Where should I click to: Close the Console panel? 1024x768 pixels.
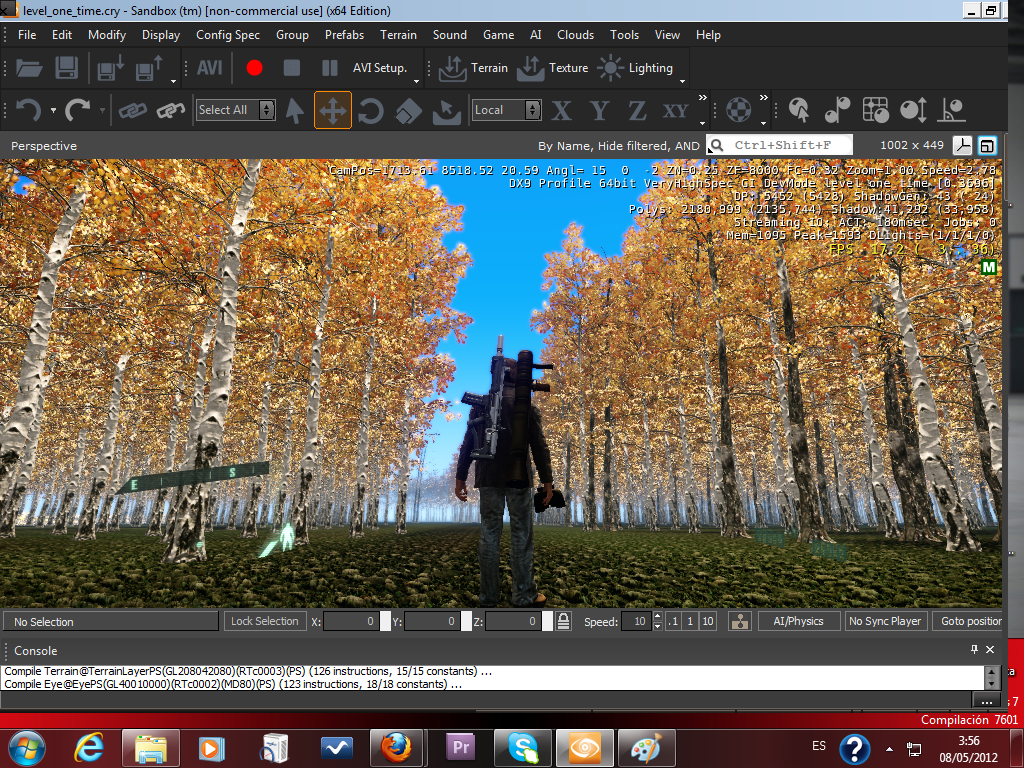(x=990, y=649)
